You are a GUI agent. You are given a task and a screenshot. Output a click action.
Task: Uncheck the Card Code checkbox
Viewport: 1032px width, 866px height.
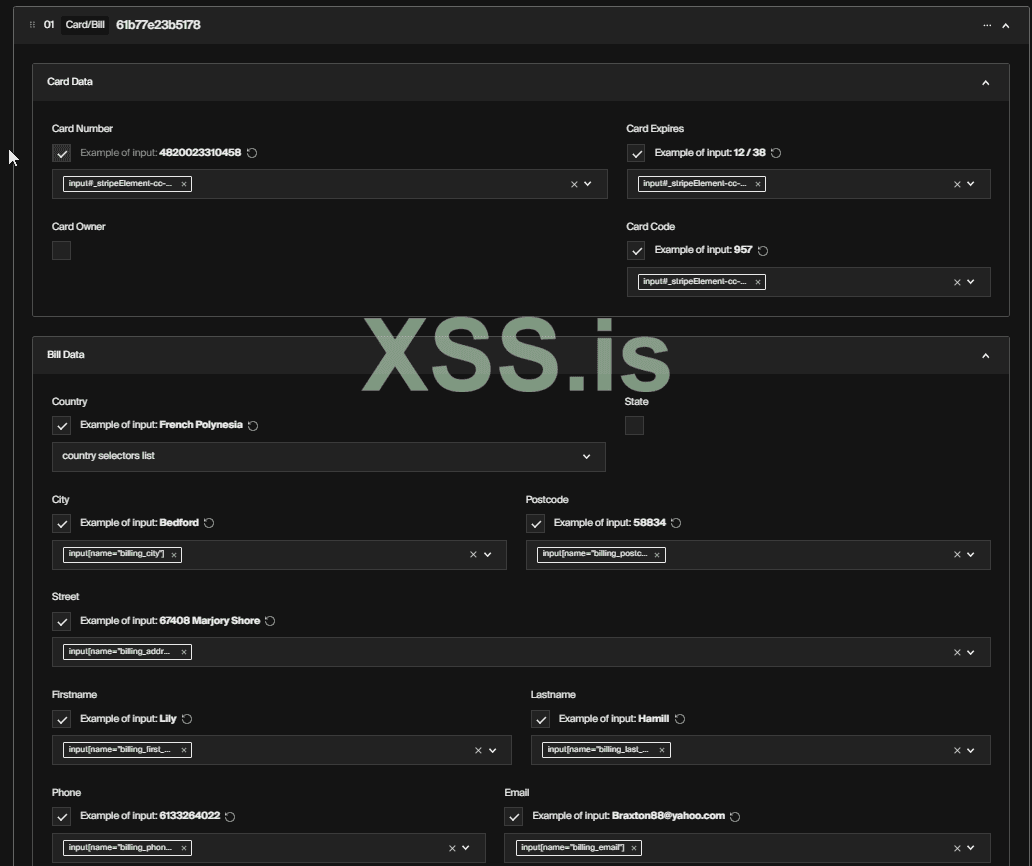point(636,251)
